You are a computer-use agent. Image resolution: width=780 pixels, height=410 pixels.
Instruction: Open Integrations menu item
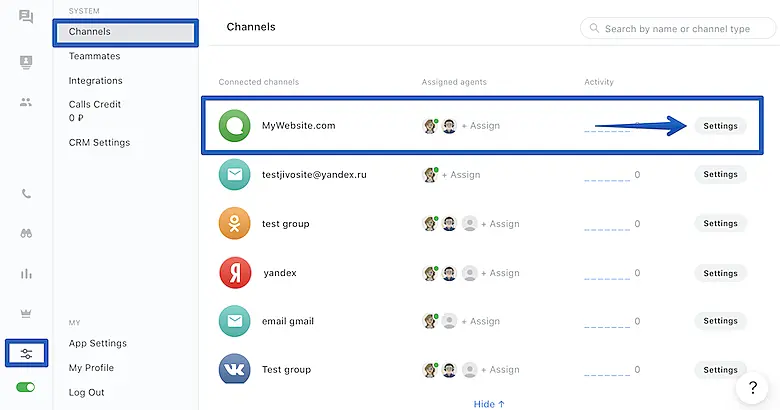(96, 81)
